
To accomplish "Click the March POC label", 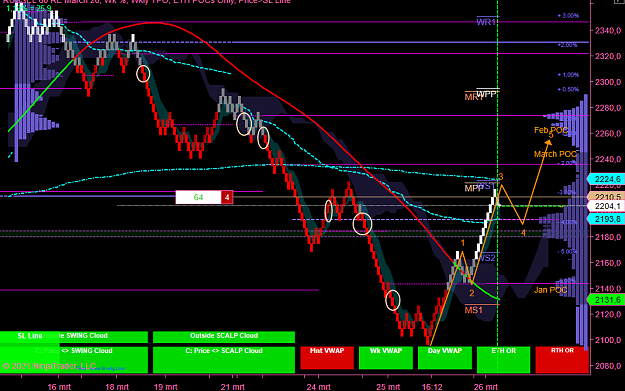I will tap(555, 154).
